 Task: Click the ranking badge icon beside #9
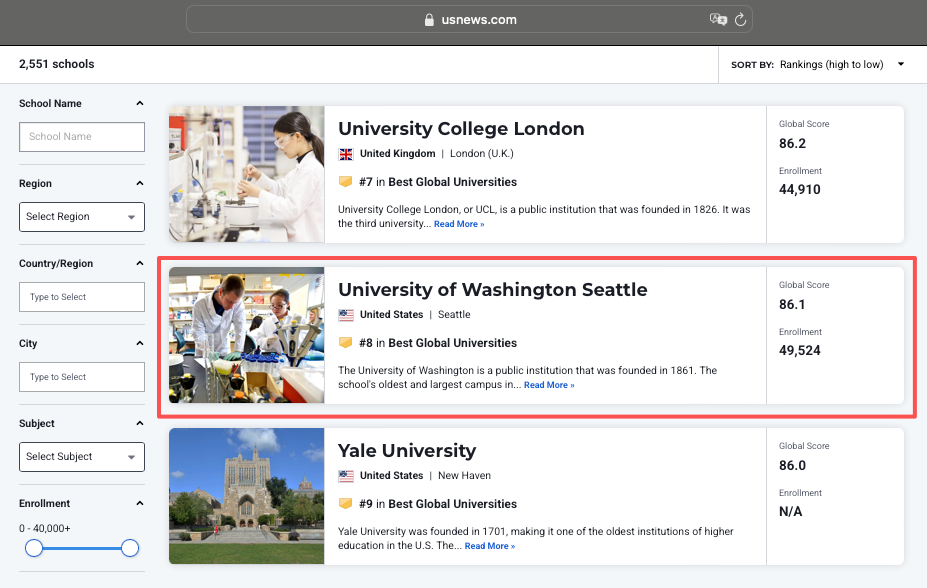[x=346, y=504]
